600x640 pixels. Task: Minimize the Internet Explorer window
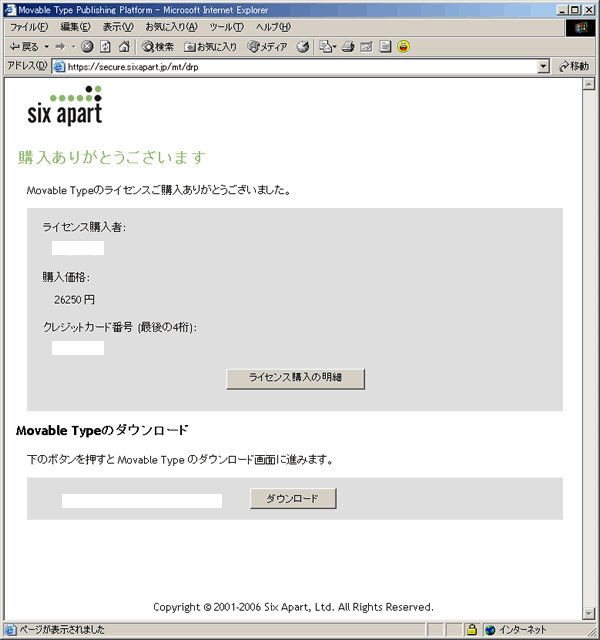pyautogui.click(x=562, y=10)
